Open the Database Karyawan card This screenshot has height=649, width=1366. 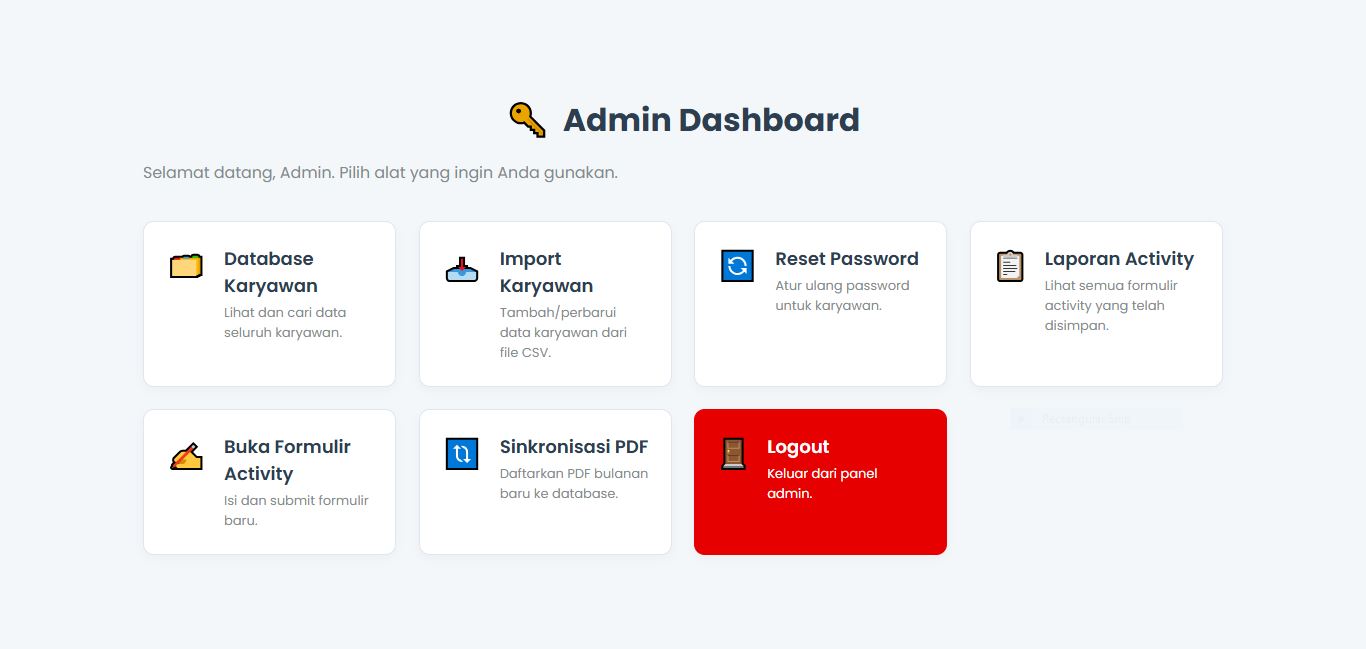(269, 302)
